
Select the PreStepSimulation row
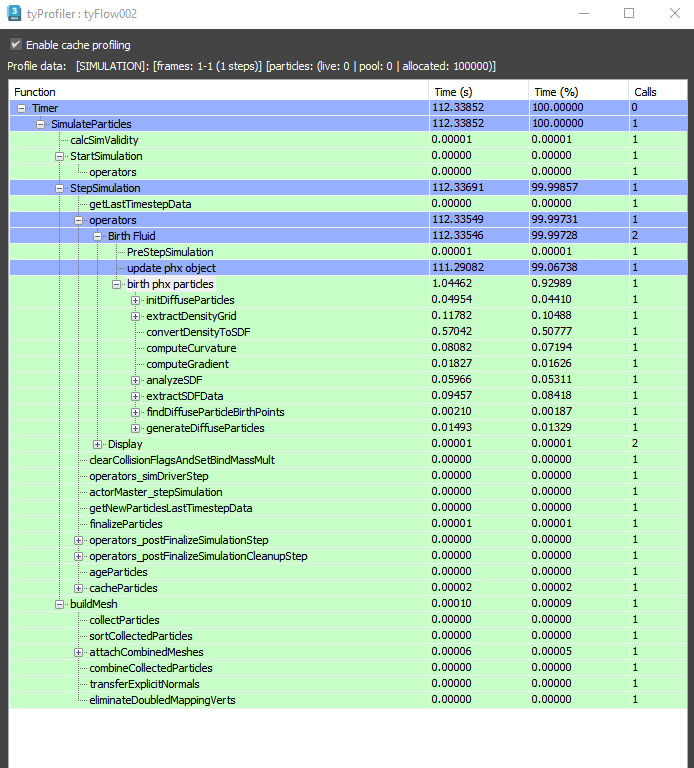[348, 252]
